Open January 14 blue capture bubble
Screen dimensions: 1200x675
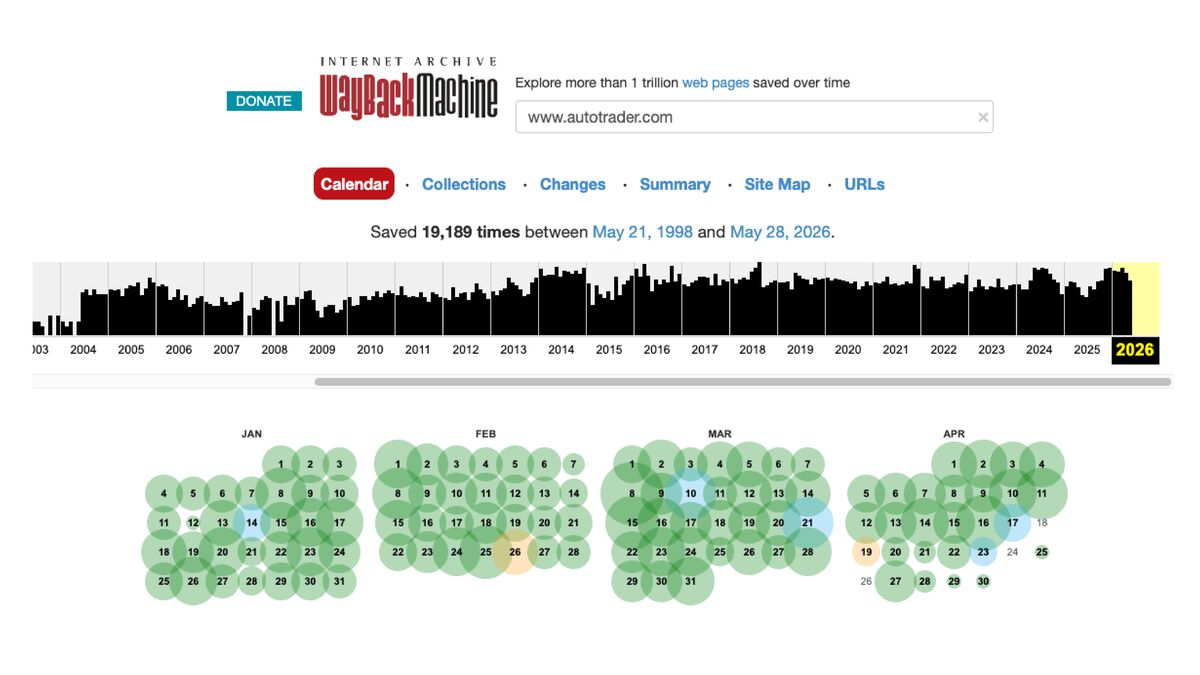252,522
